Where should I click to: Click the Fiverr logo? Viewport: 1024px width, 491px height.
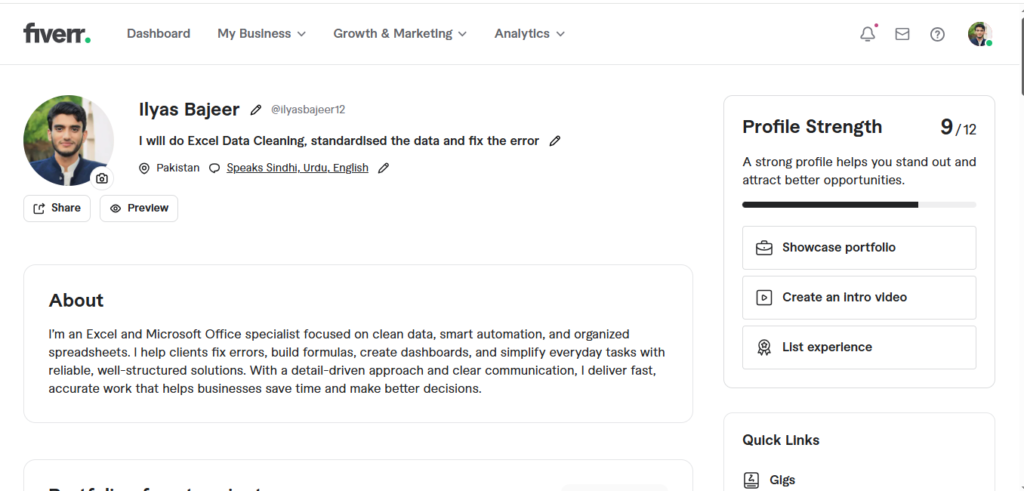[57, 33]
